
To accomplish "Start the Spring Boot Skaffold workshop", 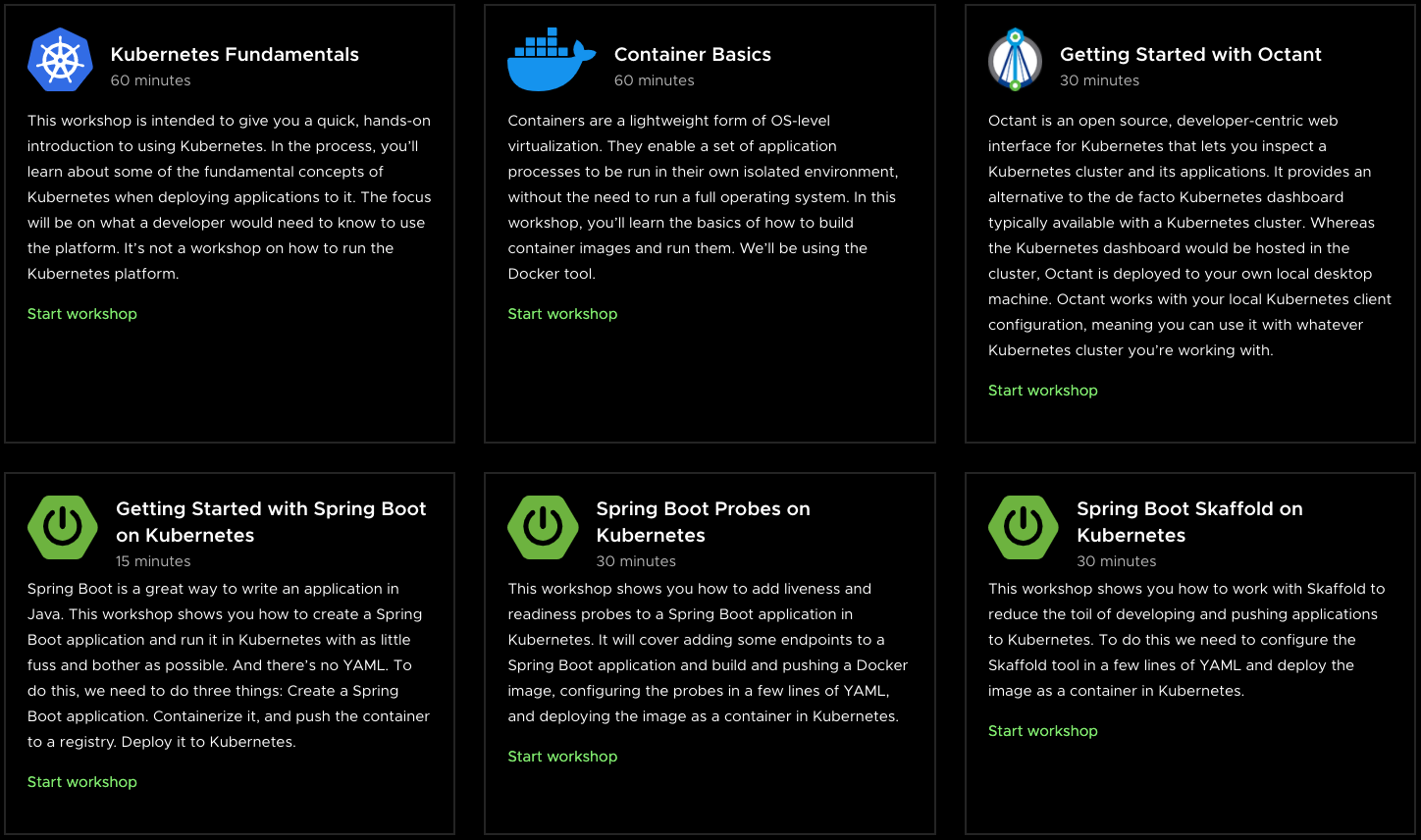I will 1042,731.
